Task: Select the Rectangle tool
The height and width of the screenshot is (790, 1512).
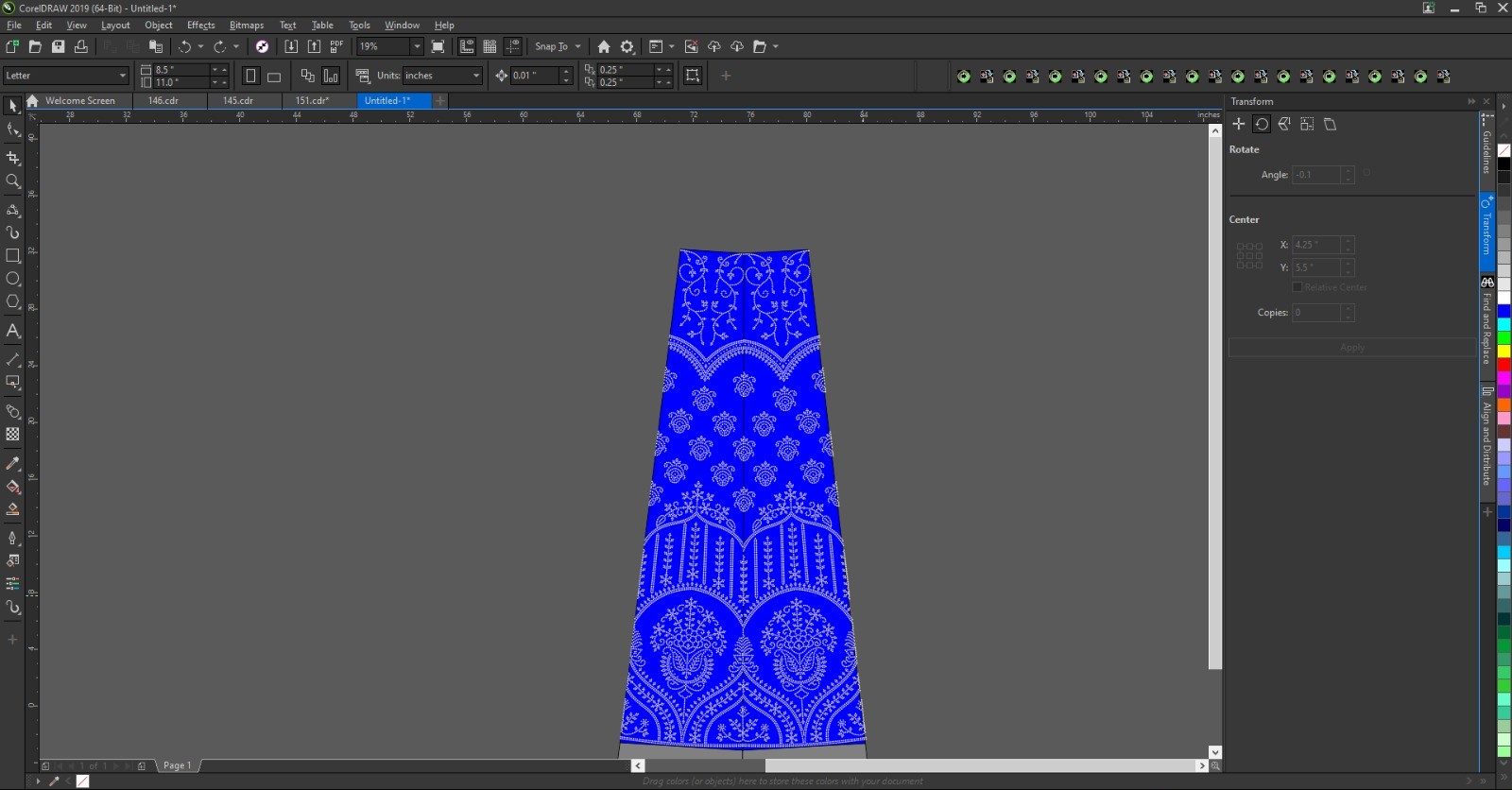Action: tap(12, 255)
